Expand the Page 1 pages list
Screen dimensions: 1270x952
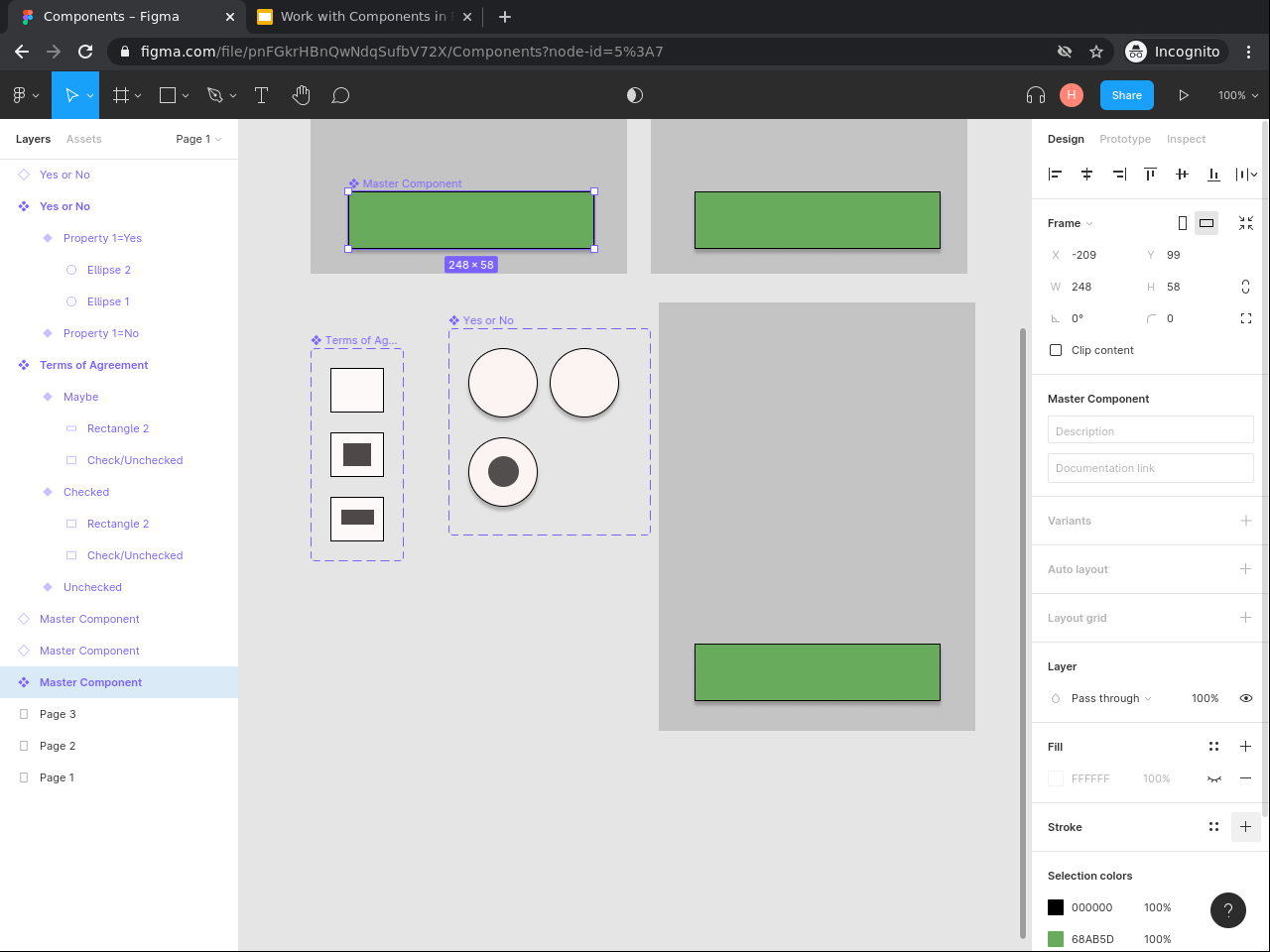pos(198,139)
